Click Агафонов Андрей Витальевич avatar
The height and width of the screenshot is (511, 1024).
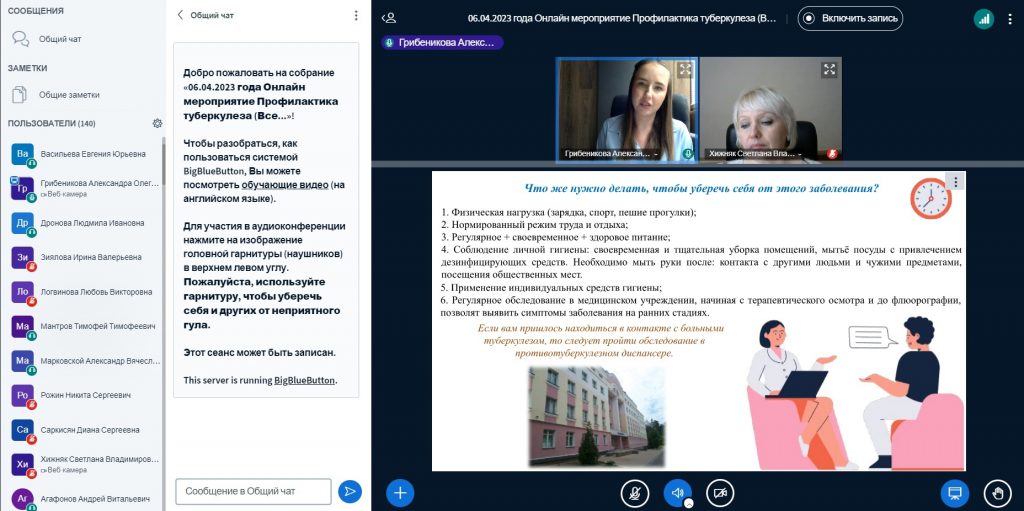point(22,499)
